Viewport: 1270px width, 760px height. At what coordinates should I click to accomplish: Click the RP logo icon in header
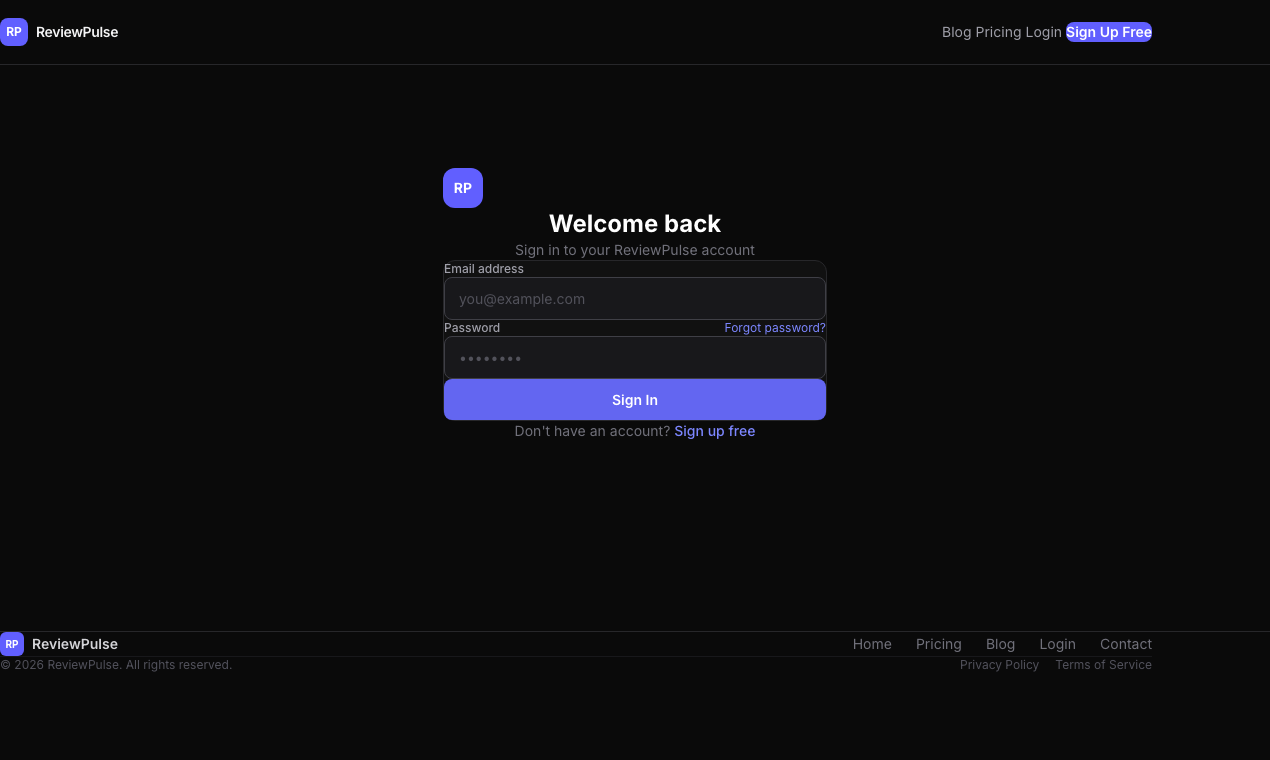pos(14,32)
